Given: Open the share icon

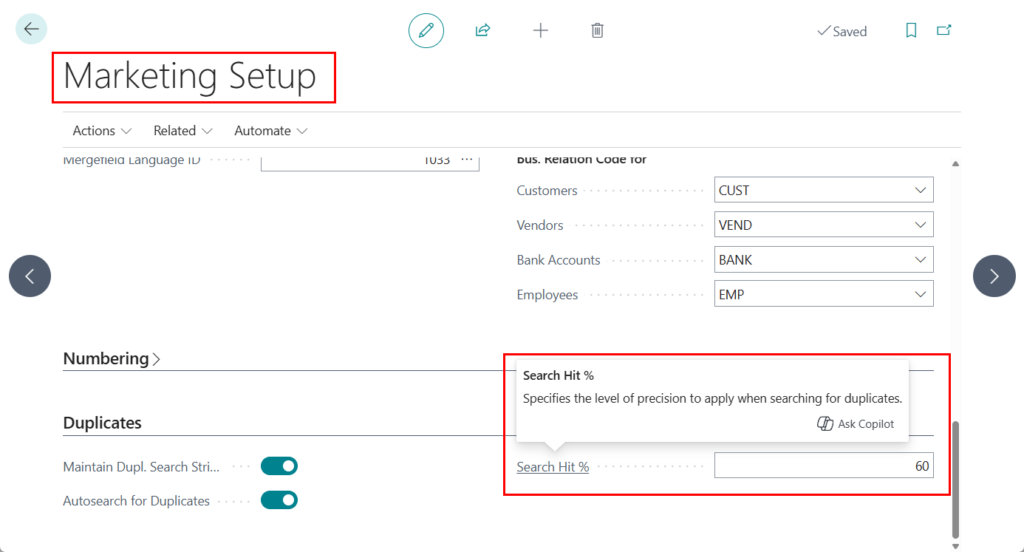Looking at the screenshot, I should (x=482, y=31).
